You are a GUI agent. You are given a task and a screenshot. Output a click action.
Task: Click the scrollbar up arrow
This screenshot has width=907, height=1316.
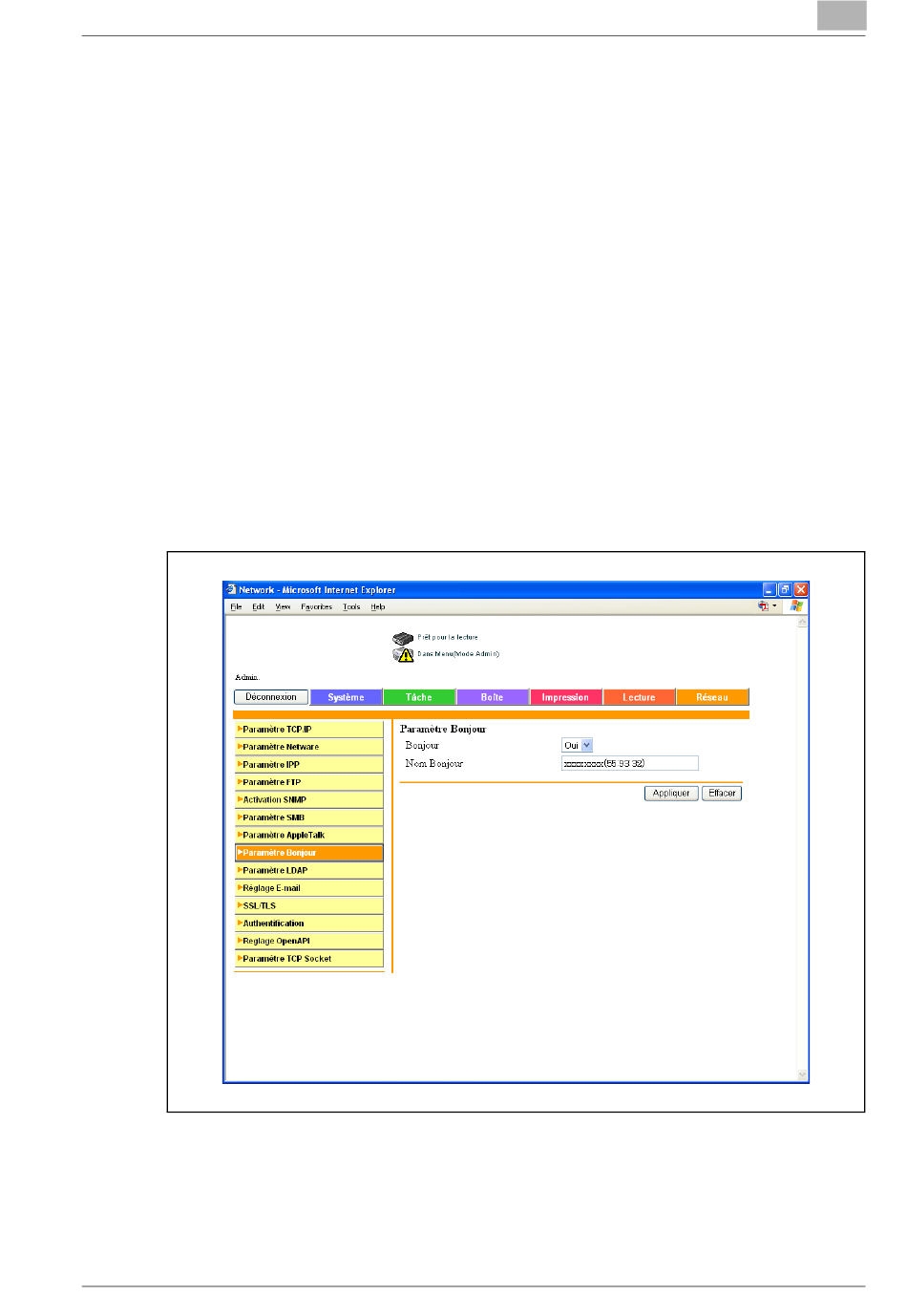coord(802,622)
